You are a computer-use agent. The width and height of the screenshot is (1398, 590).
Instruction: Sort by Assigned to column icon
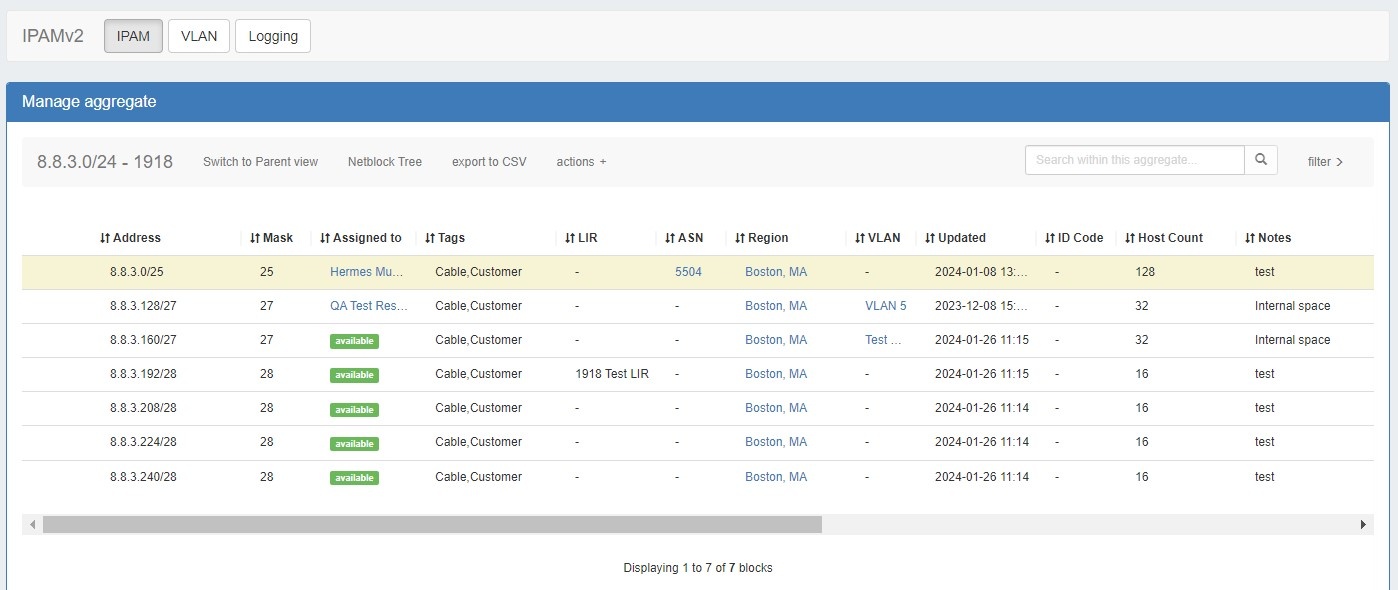[x=325, y=238]
